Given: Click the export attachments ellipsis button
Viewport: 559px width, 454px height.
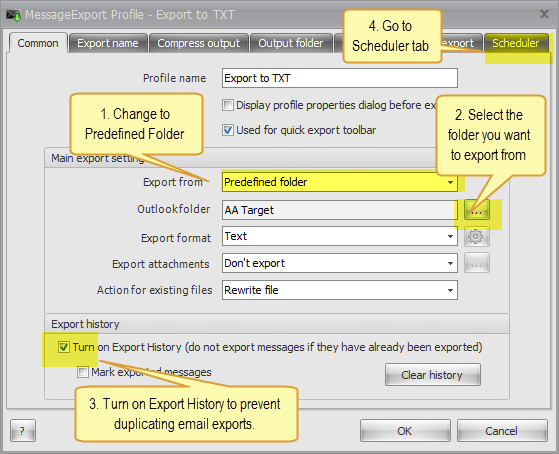Looking at the screenshot, I should click(x=477, y=263).
